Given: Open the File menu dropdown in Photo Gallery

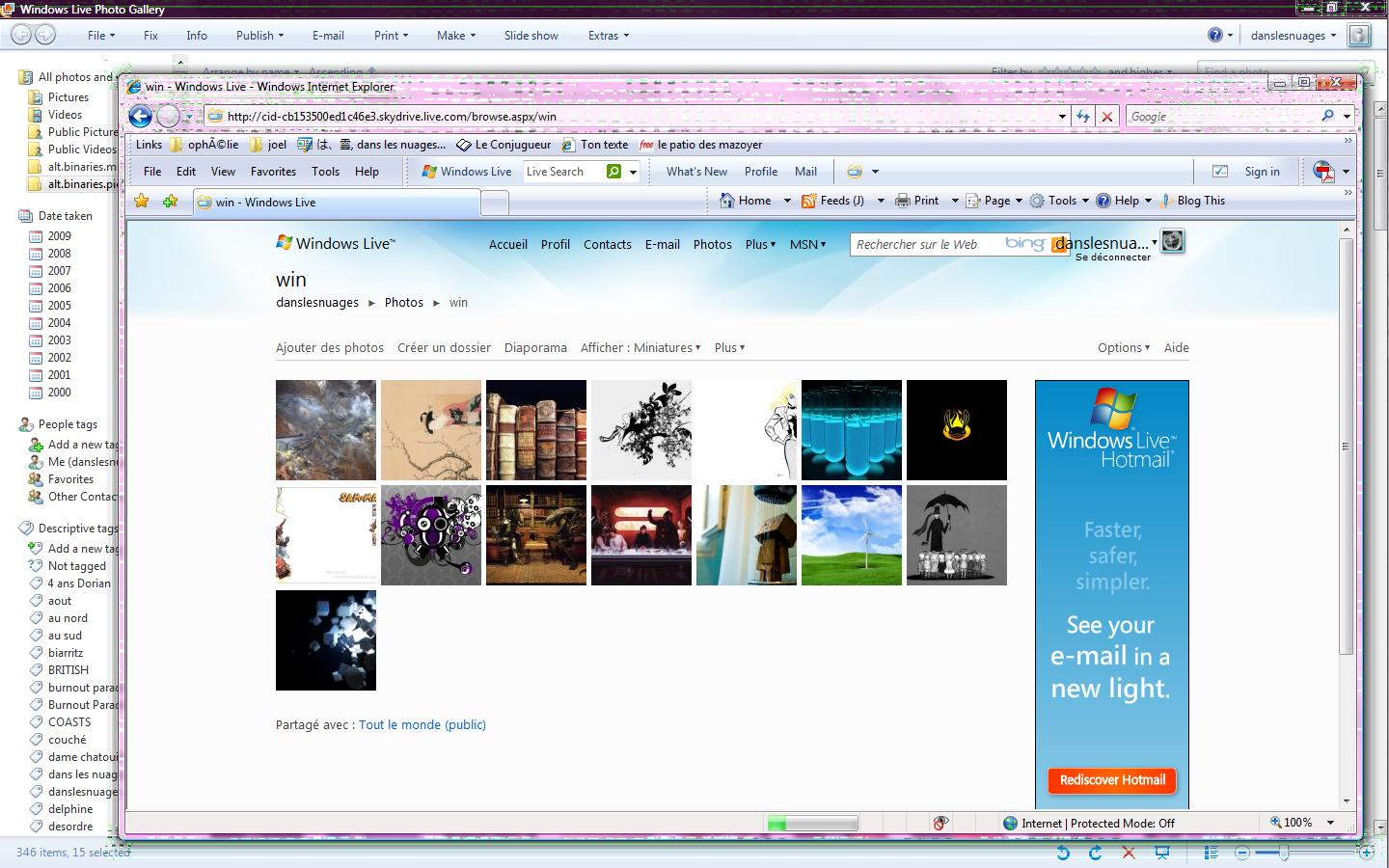Looking at the screenshot, I should [100, 36].
